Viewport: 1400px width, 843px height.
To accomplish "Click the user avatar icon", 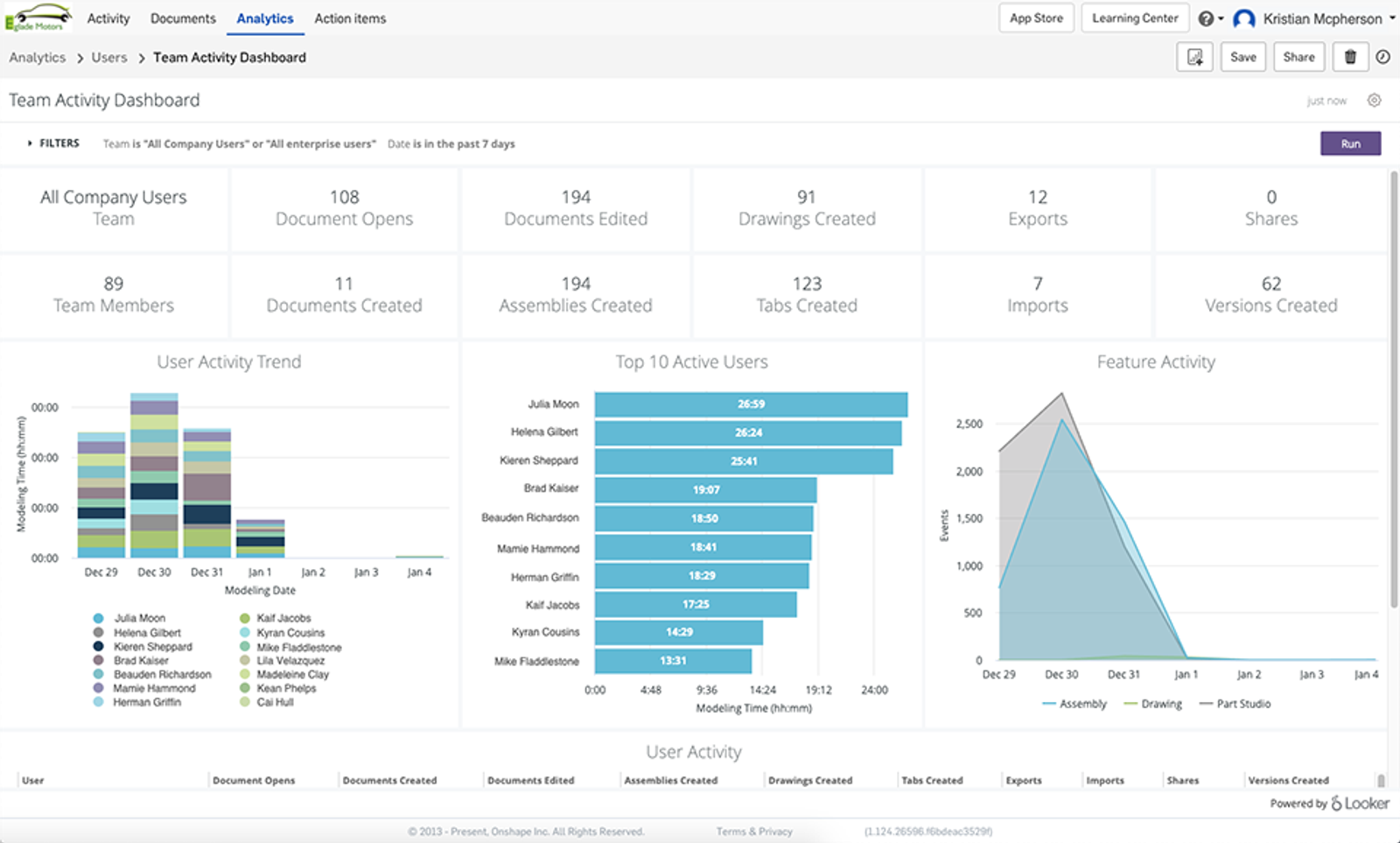I will (1243, 18).
